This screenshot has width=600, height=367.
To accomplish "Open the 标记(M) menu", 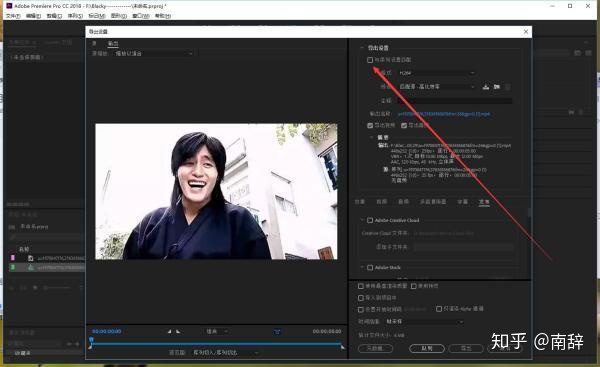I will coord(97,16).
